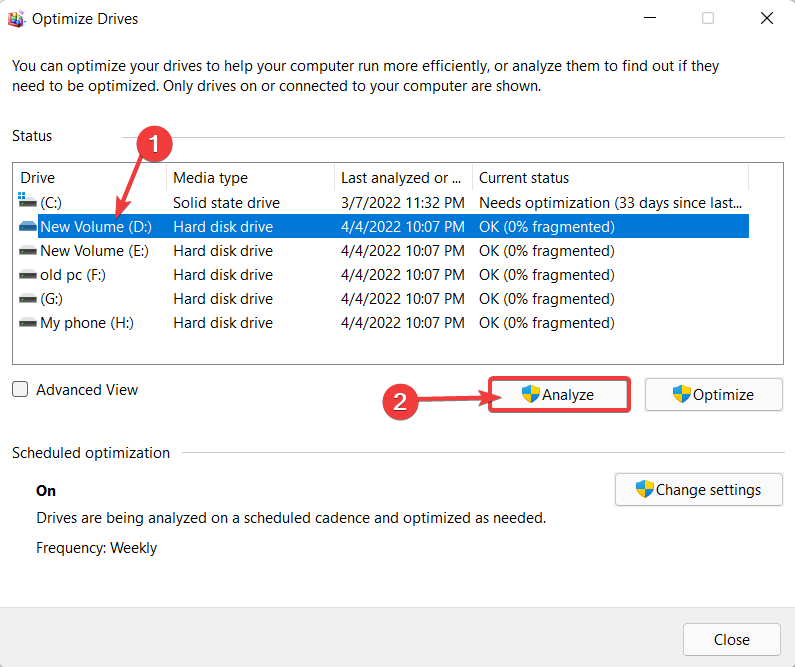Viewport: 795px width, 667px height.
Task: Sort by Current status column header
Action: (610, 178)
